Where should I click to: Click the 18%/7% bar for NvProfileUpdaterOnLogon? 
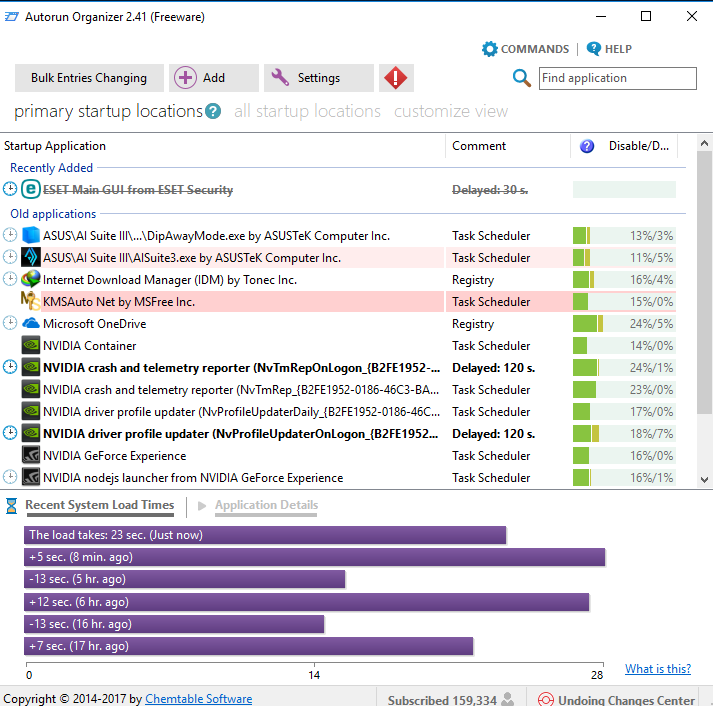tap(624, 434)
